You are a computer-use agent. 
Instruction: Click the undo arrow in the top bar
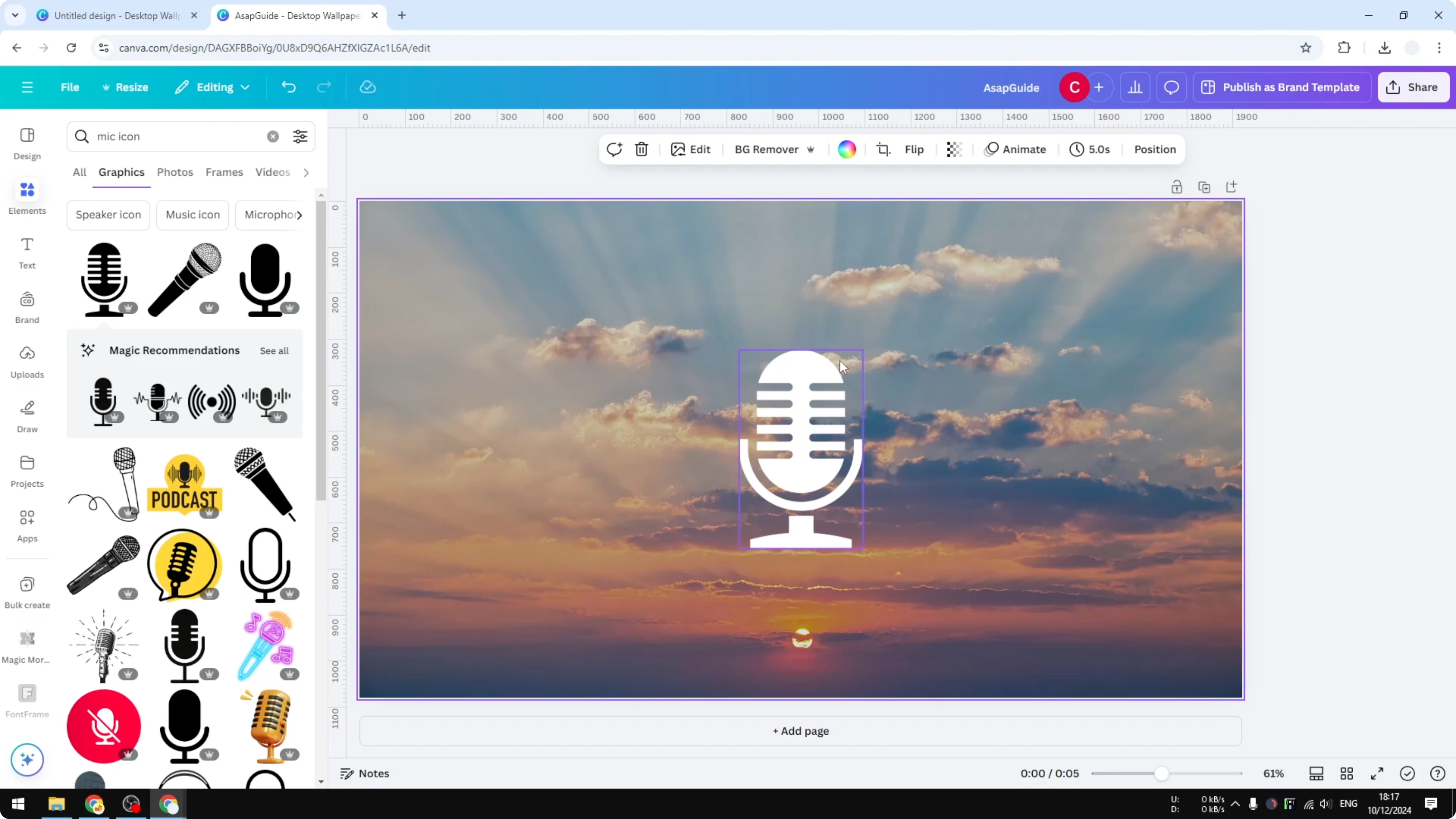click(x=288, y=87)
